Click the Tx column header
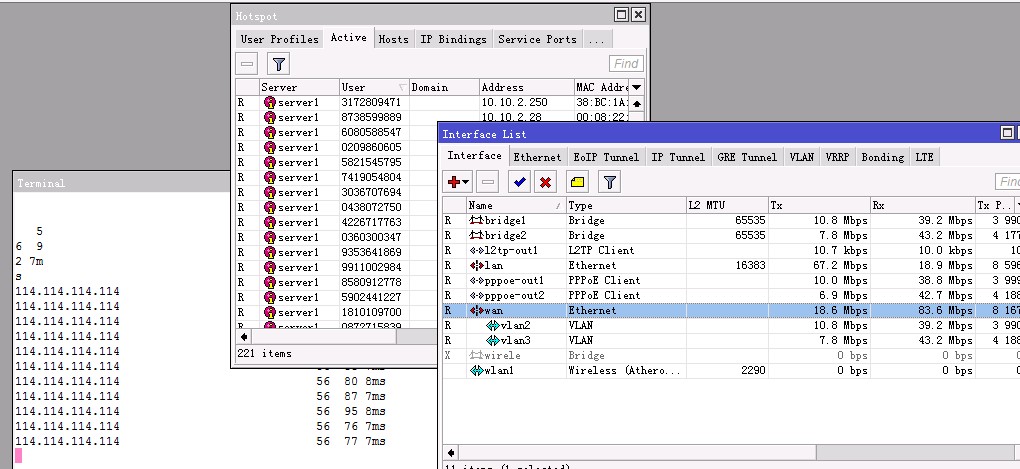The width and height of the screenshot is (1020, 469). click(819, 206)
